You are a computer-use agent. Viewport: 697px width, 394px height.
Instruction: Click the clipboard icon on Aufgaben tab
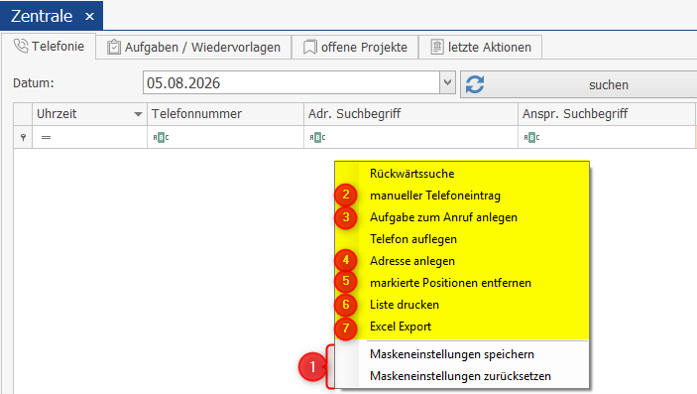point(114,47)
